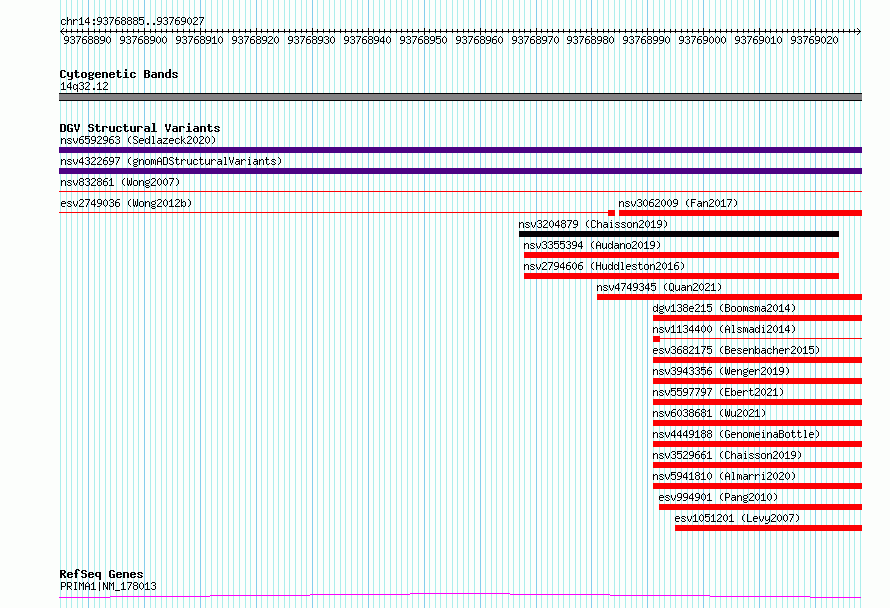Click the nsv6038681 (Wu2021) label

(x=709, y=413)
